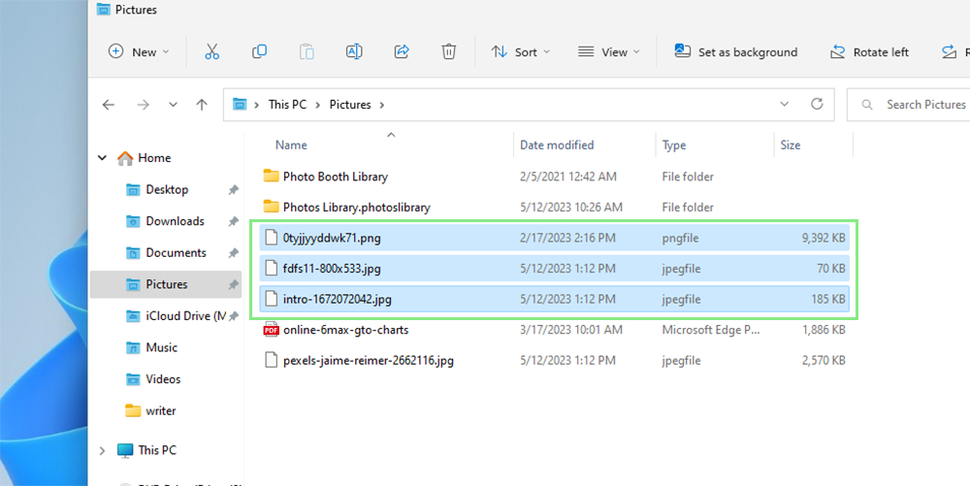Open the New item dropdown
Image resolution: width=970 pixels, height=486 pixels.
coord(139,52)
